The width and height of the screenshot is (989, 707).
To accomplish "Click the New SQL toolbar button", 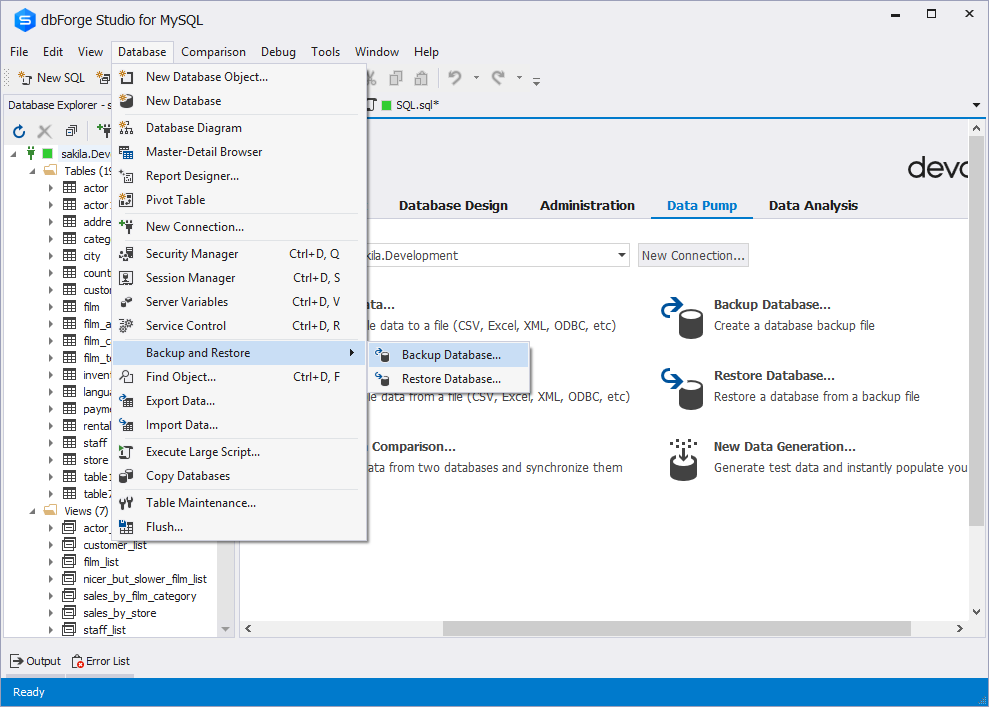I will [52, 78].
